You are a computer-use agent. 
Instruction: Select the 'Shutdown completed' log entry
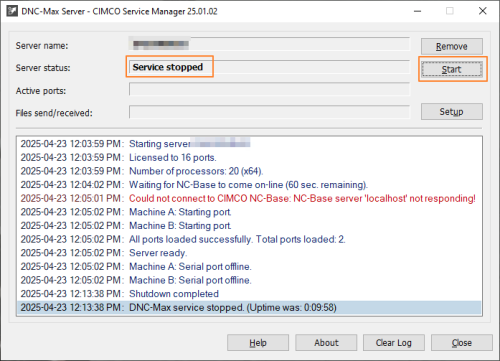tap(249, 294)
